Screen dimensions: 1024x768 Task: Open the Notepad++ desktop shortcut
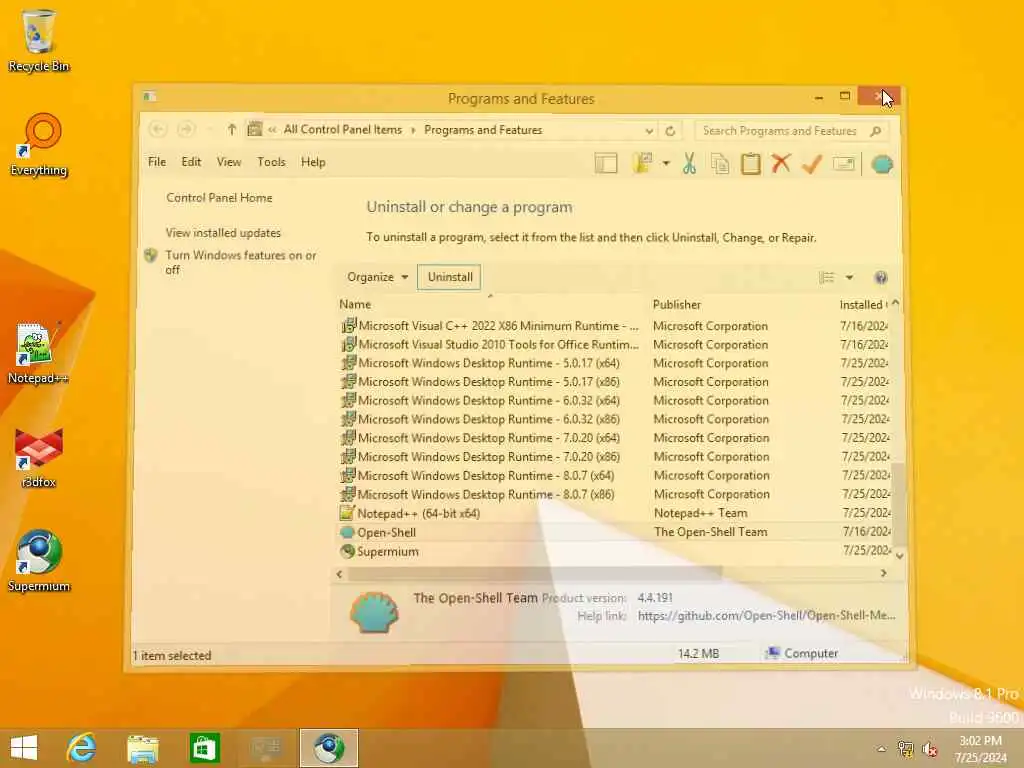pos(38,353)
